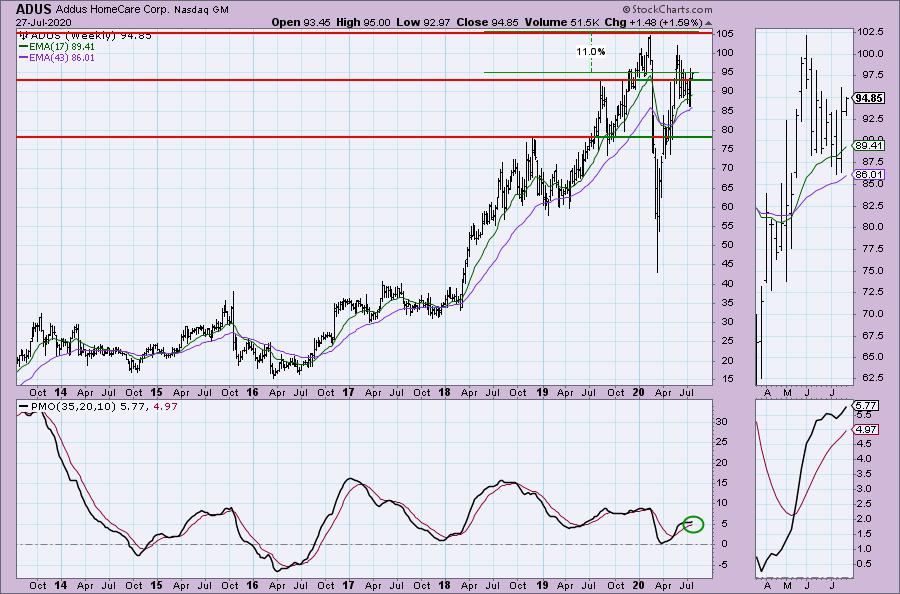This screenshot has height=594, width=900.
Task: Click the purple EMA(43) line swatch
Action: coord(24,57)
